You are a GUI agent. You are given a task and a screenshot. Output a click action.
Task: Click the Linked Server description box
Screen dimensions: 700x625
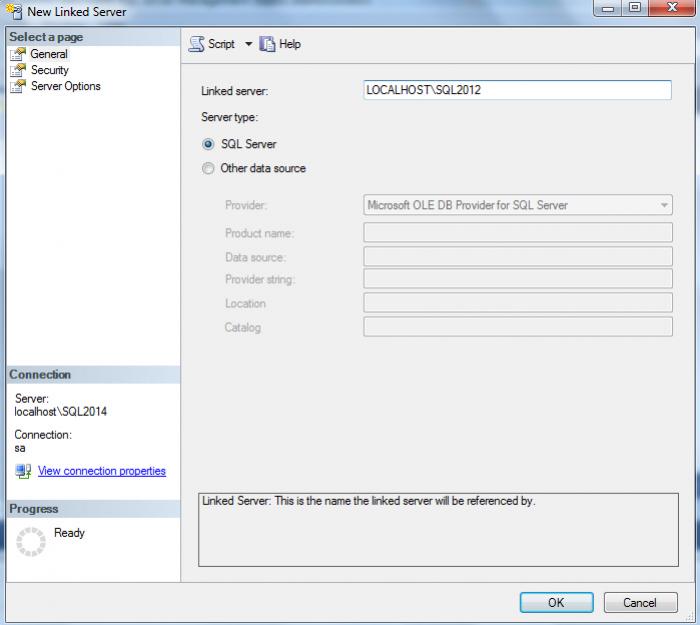point(438,530)
